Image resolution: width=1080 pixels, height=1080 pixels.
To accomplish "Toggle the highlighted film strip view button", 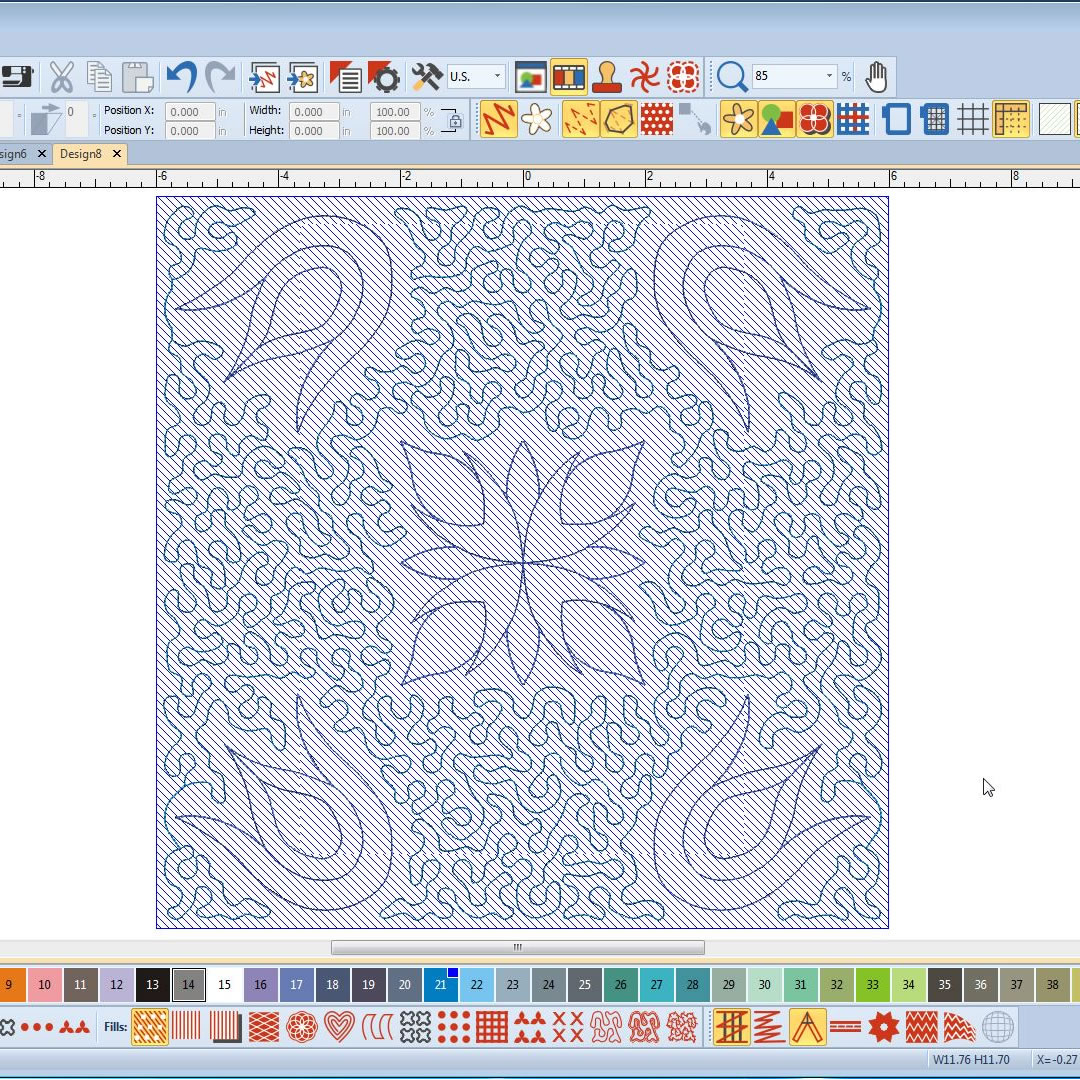I will pyautogui.click(x=568, y=77).
